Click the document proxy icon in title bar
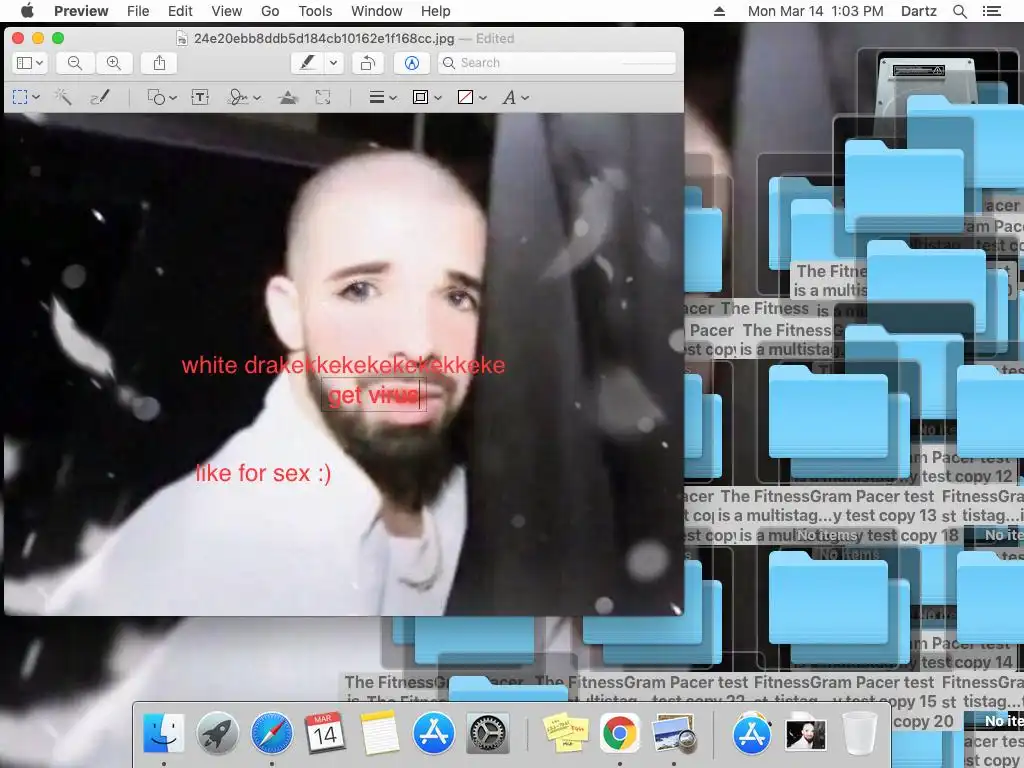Viewport: 1024px width, 768px height. 182,39
